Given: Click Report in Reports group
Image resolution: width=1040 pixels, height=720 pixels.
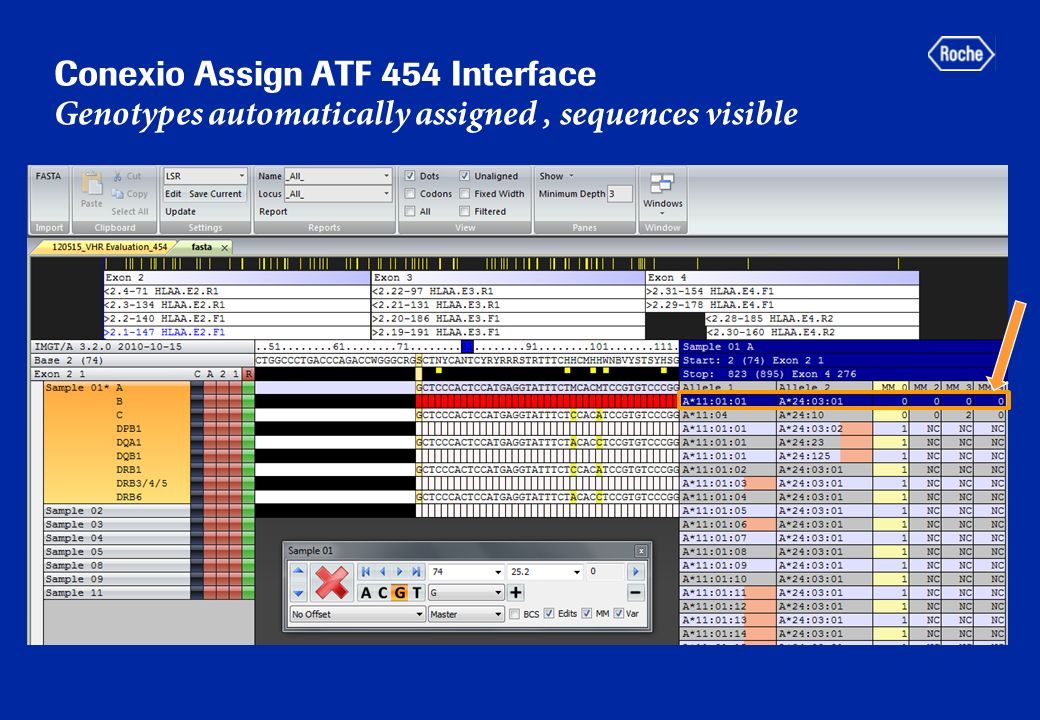Looking at the screenshot, I should pyautogui.click(x=273, y=211).
